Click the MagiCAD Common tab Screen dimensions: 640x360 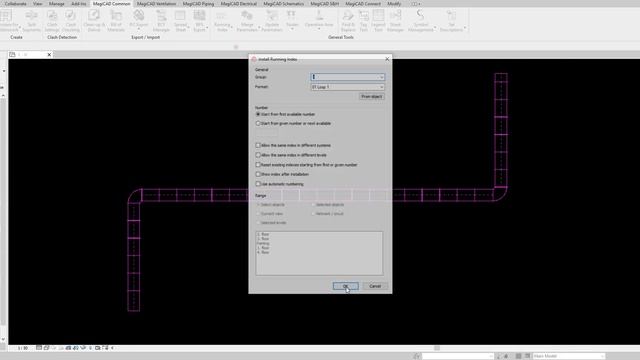(111, 4)
